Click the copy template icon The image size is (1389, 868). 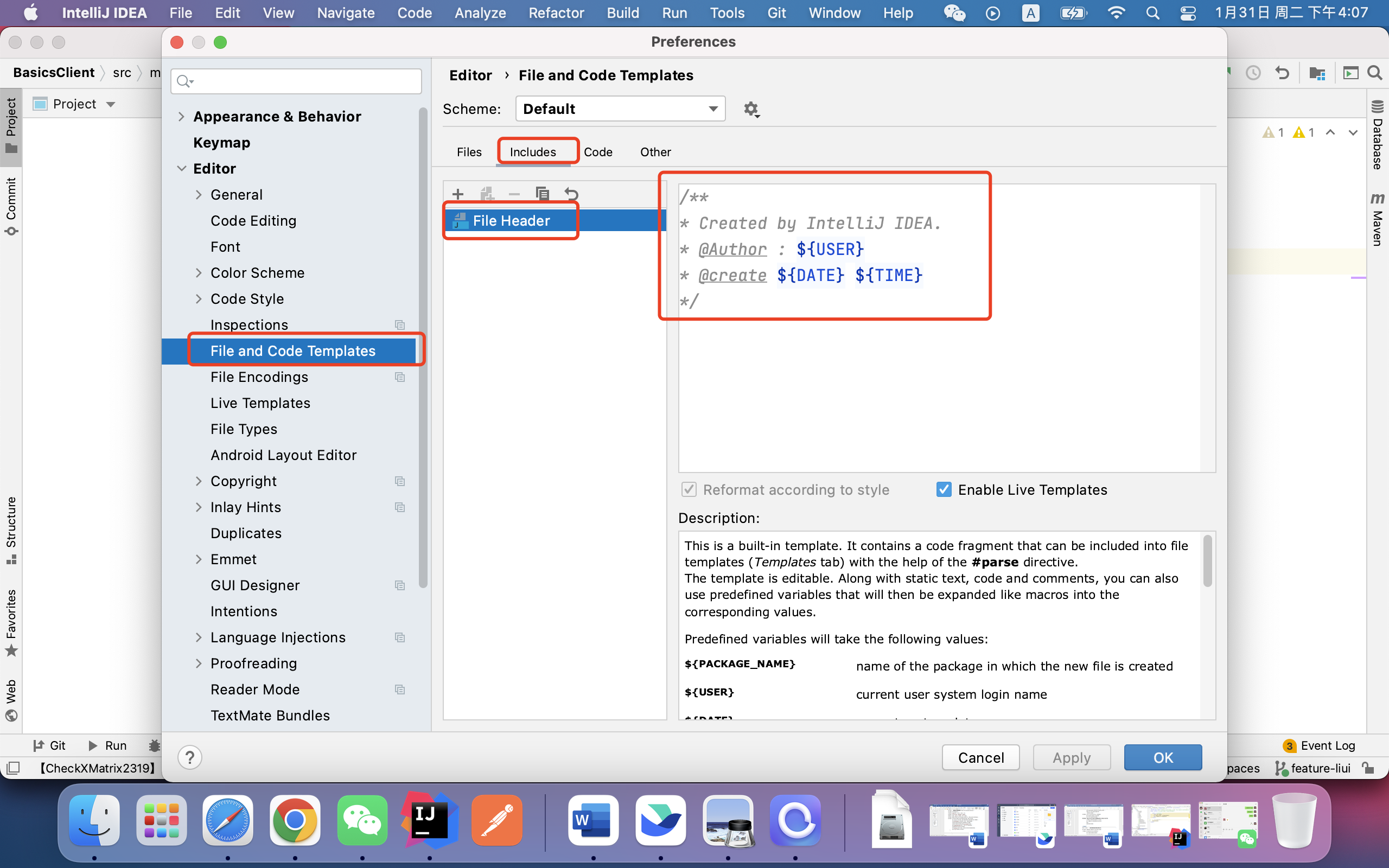click(542, 194)
